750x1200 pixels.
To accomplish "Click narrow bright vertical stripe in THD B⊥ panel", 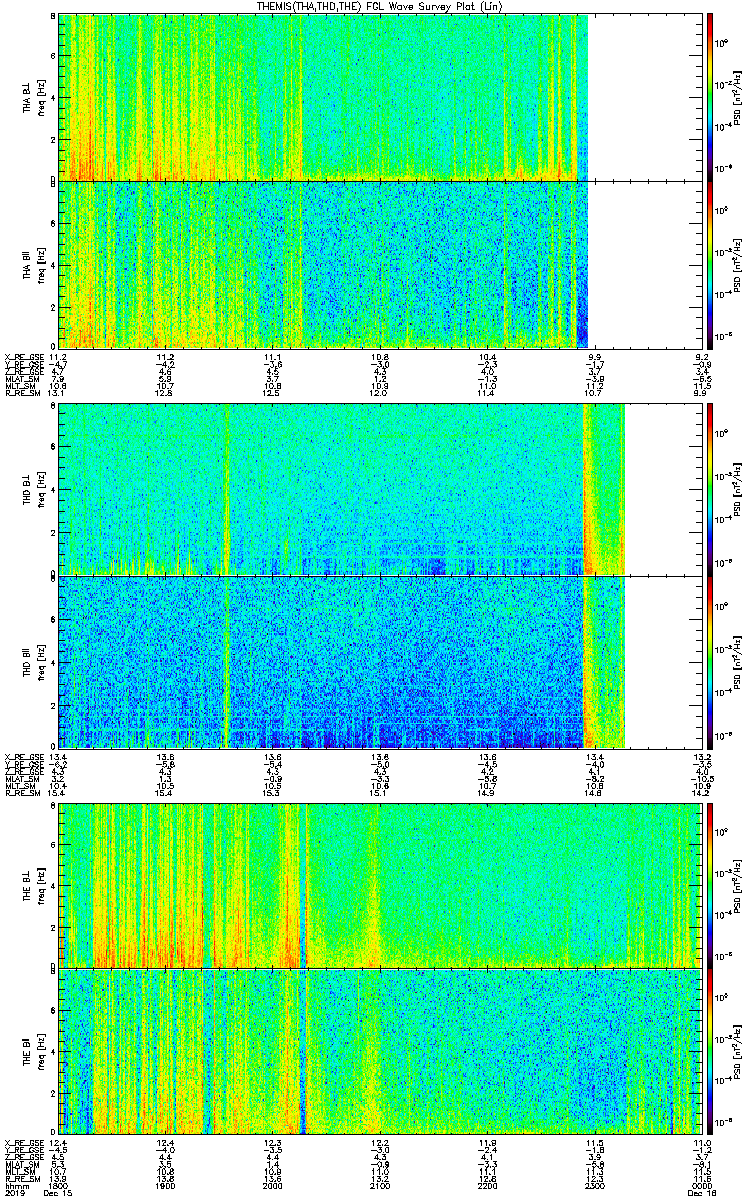I will click(x=227, y=488).
